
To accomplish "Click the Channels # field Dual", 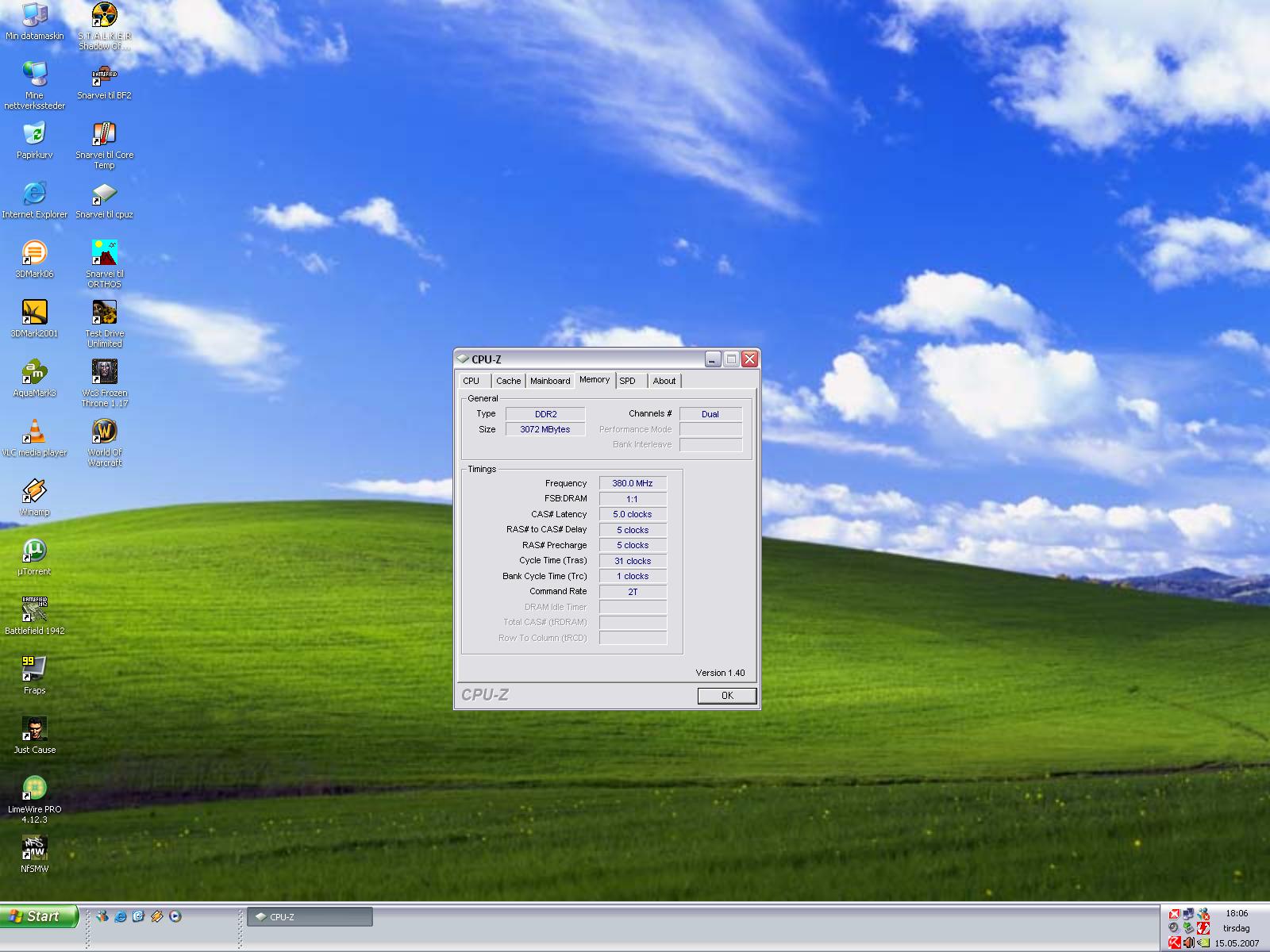I will coord(710,414).
